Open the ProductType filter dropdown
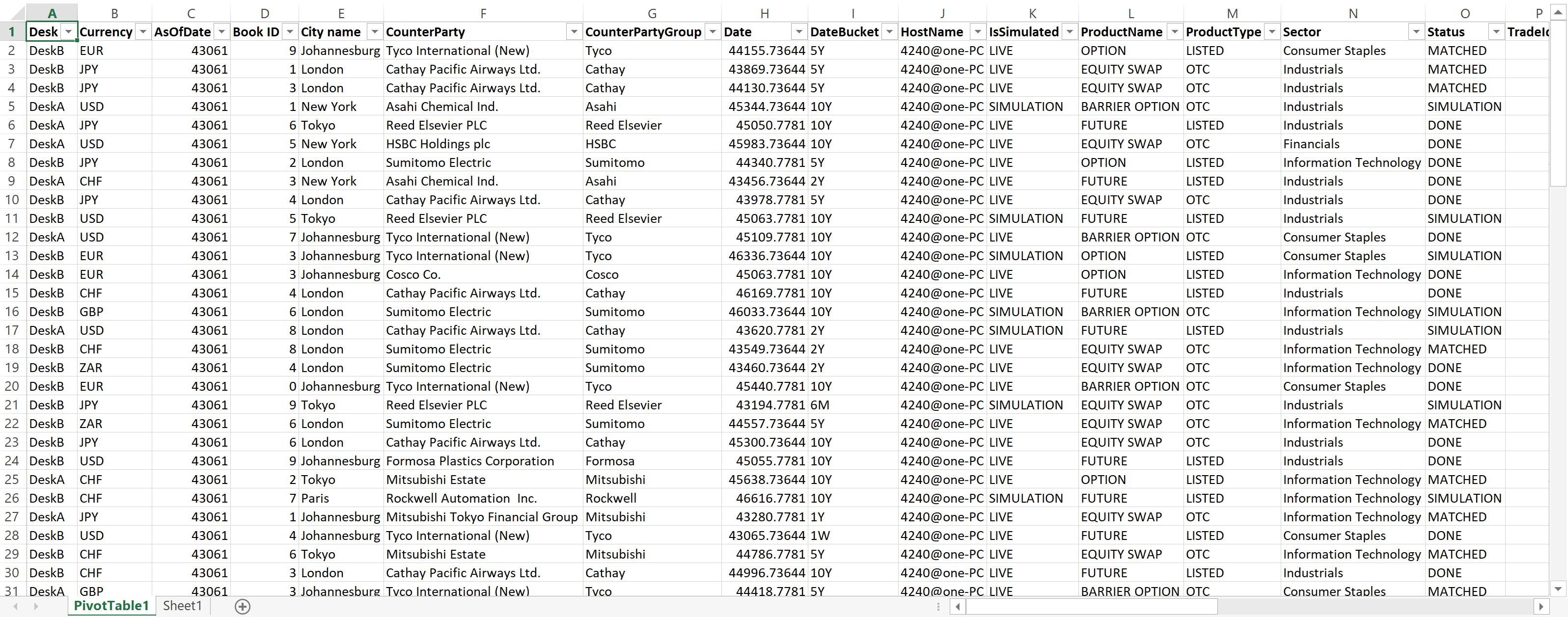Image resolution: width=1568 pixels, height=617 pixels. [1271, 31]
